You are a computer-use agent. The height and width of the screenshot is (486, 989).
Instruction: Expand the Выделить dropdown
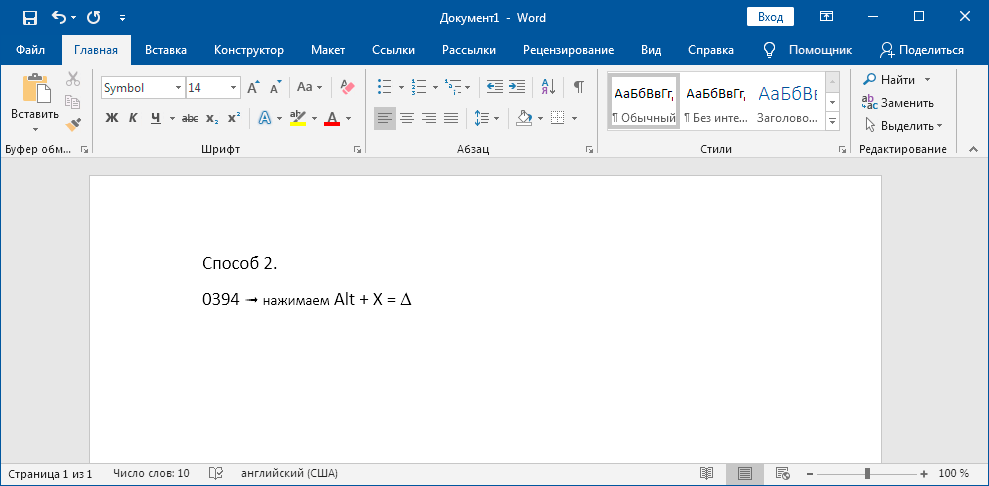906,126
